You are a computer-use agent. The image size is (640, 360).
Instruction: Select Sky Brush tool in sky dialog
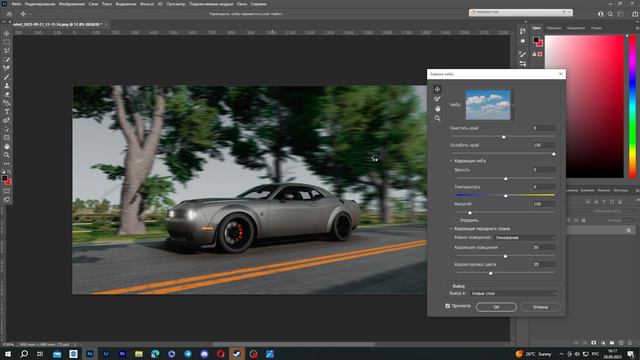click(437, 99)
